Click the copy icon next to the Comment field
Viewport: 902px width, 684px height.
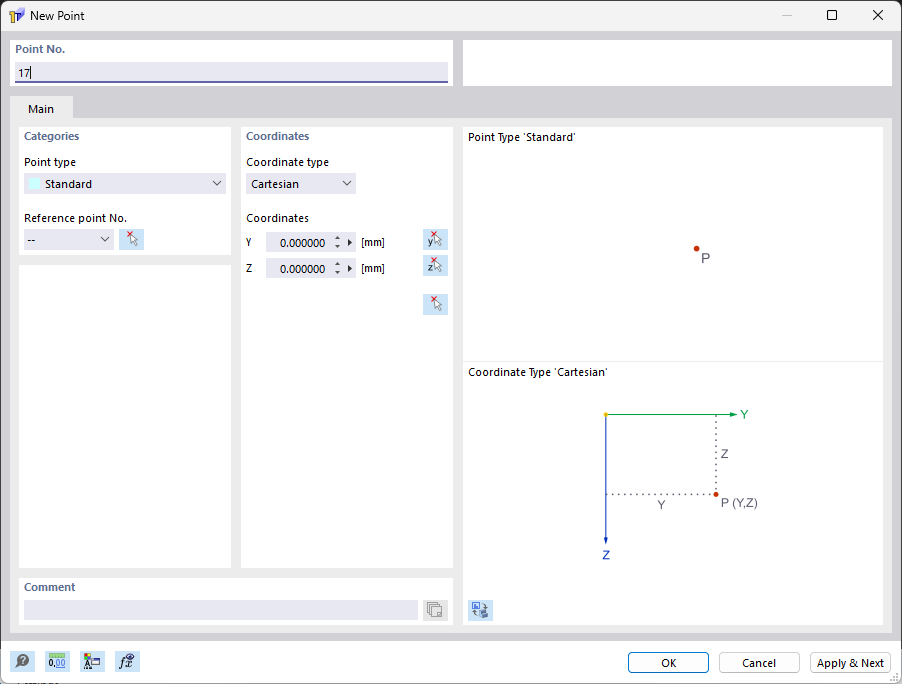pyautogui.click(x=435, y=610)
